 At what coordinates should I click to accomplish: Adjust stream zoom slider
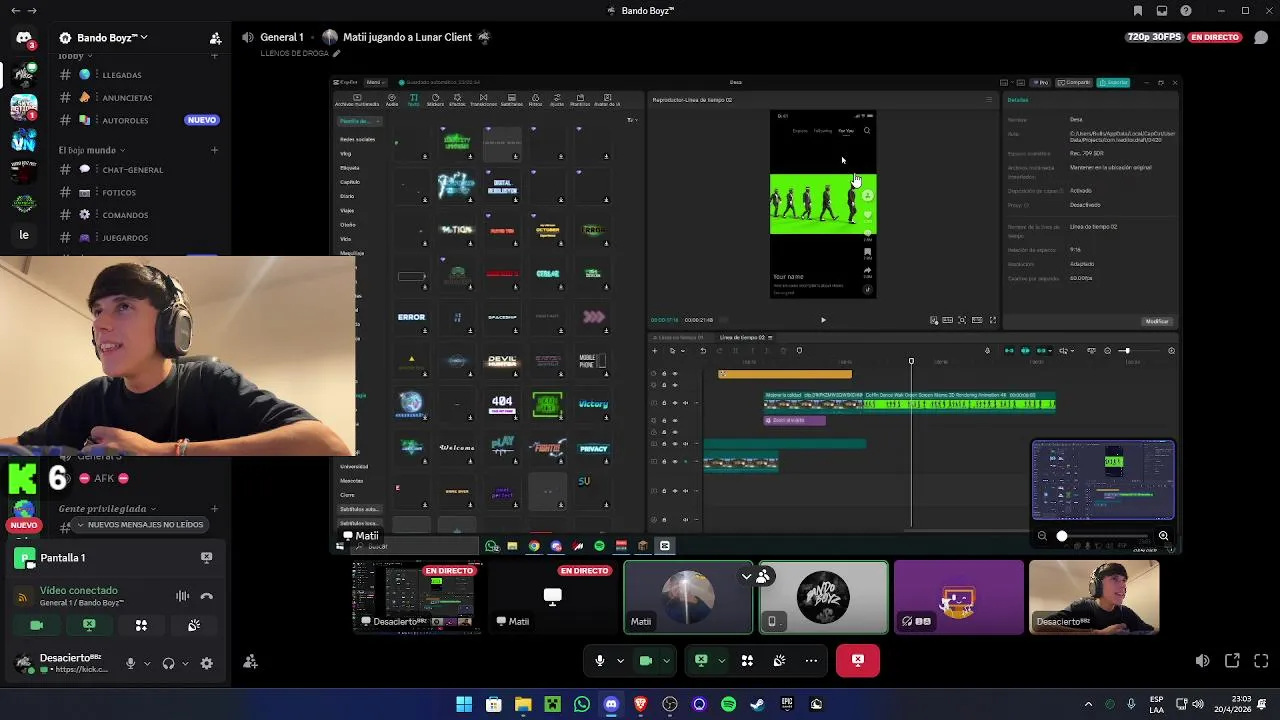(x=1102, y=536)
